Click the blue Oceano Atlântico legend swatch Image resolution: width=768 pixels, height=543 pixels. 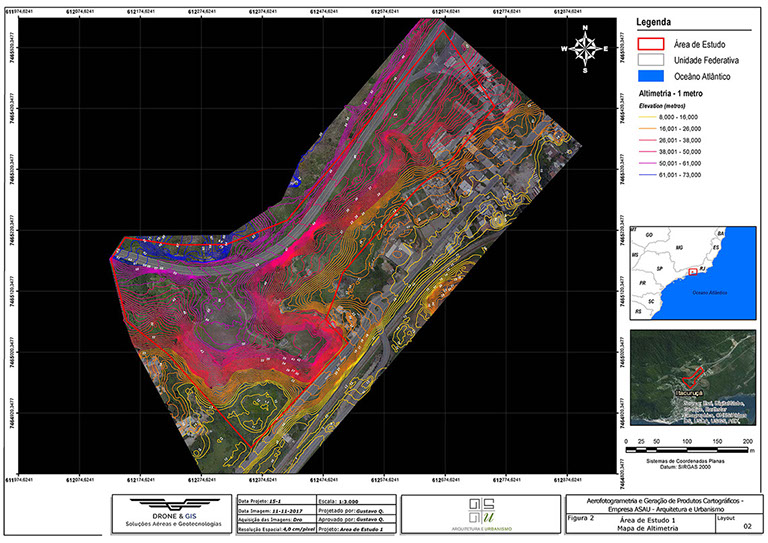click(650, 75)
